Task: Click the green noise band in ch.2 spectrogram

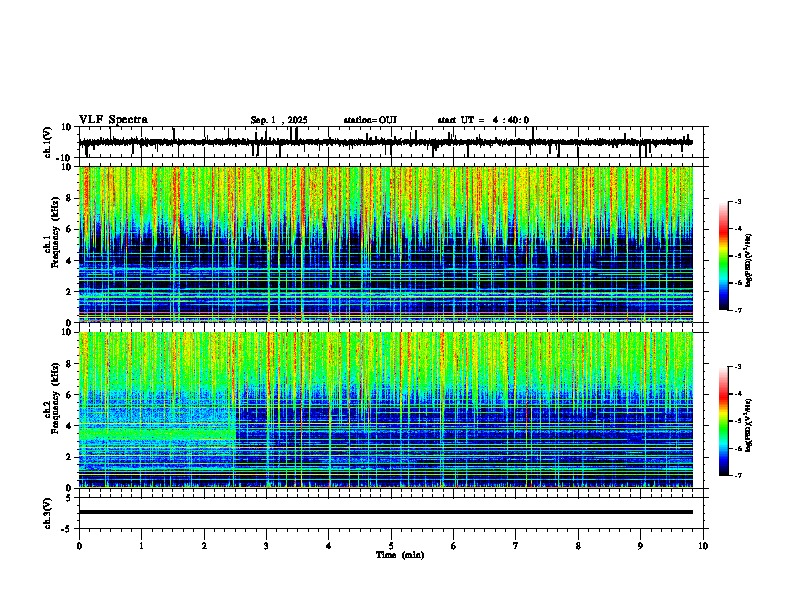Action: click(x=157, y=434)
